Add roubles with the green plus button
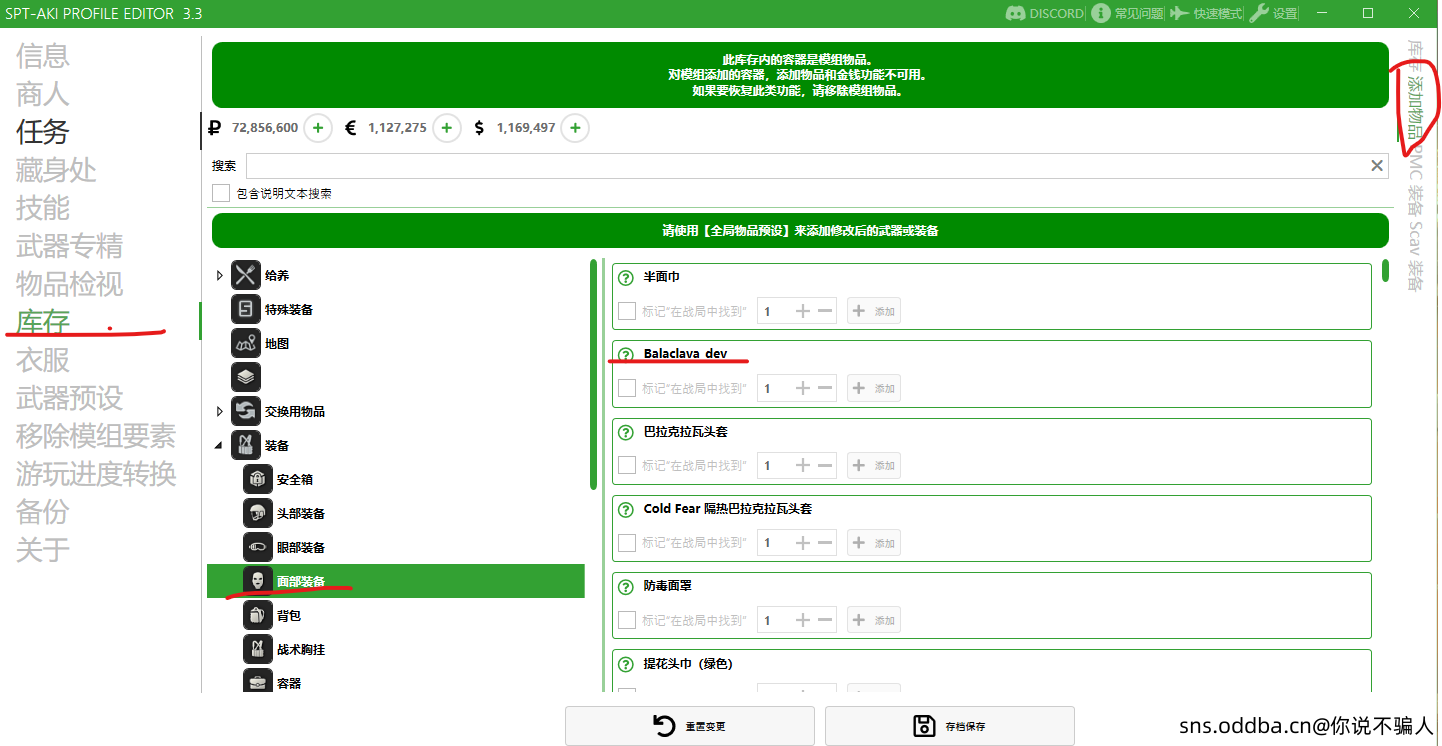This screenshot has height=746, width=1442. tap(317, 128)
